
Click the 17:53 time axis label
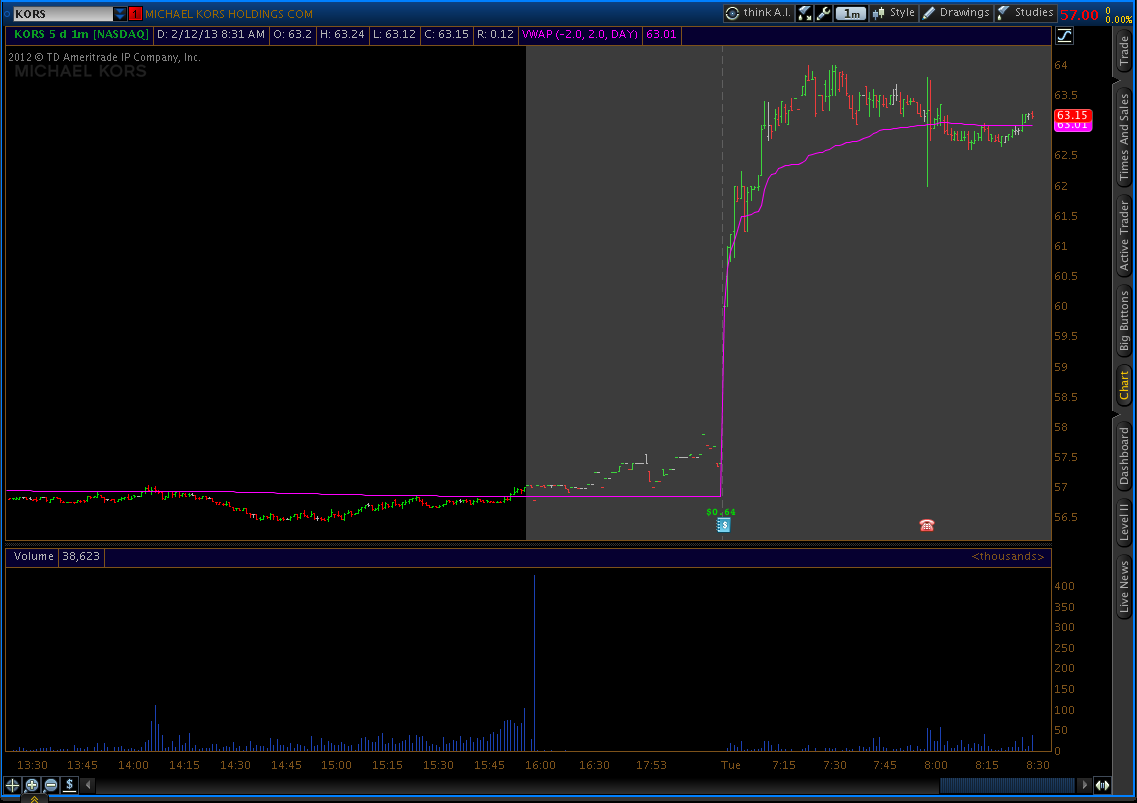coord(651,765)
